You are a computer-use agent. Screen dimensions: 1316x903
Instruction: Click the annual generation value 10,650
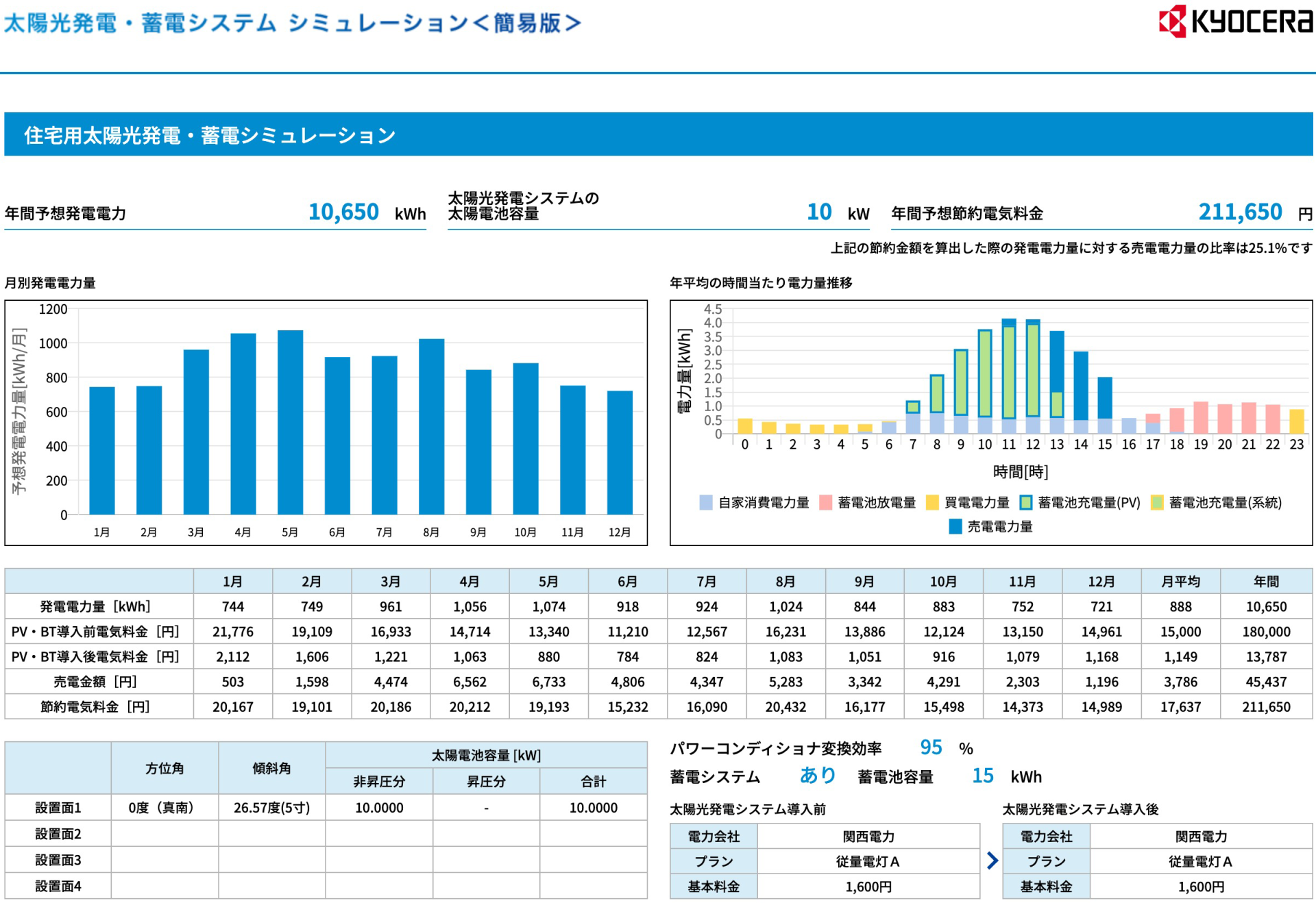[343, 212]
